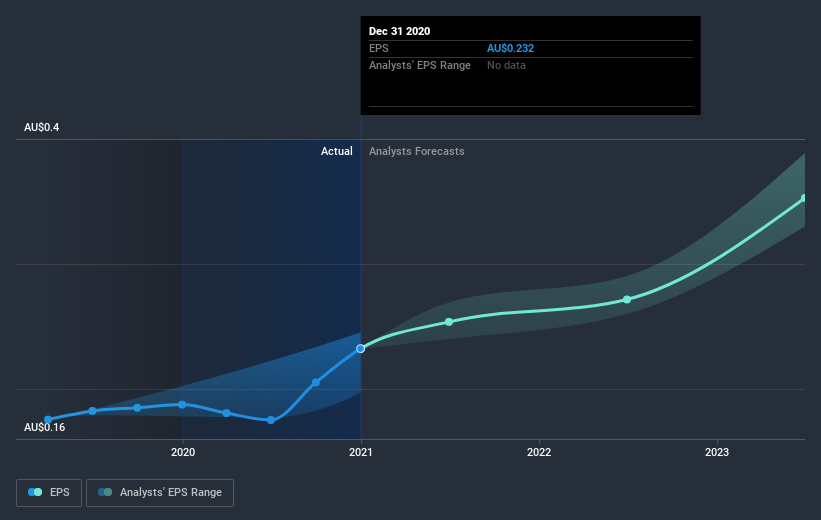Select the mid-2021 forecast data point
This screenshot has height=520, width=821.
449,322
